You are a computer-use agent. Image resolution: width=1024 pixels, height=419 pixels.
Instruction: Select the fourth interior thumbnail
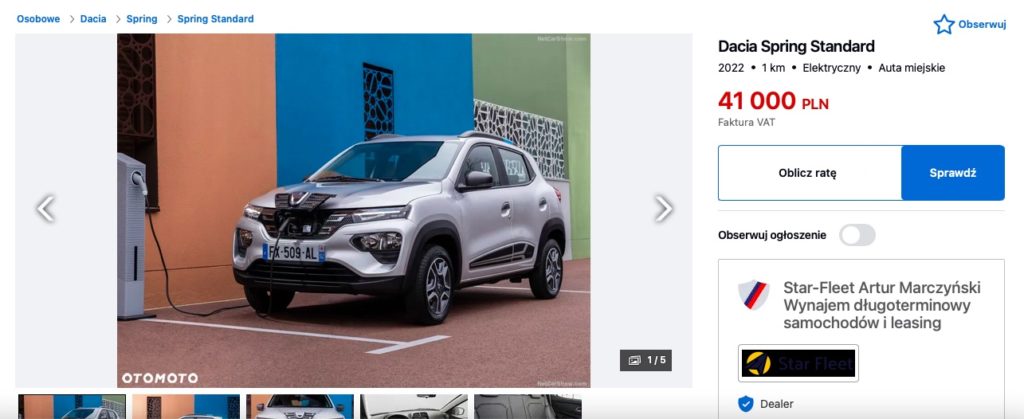(x=414, y=407)
